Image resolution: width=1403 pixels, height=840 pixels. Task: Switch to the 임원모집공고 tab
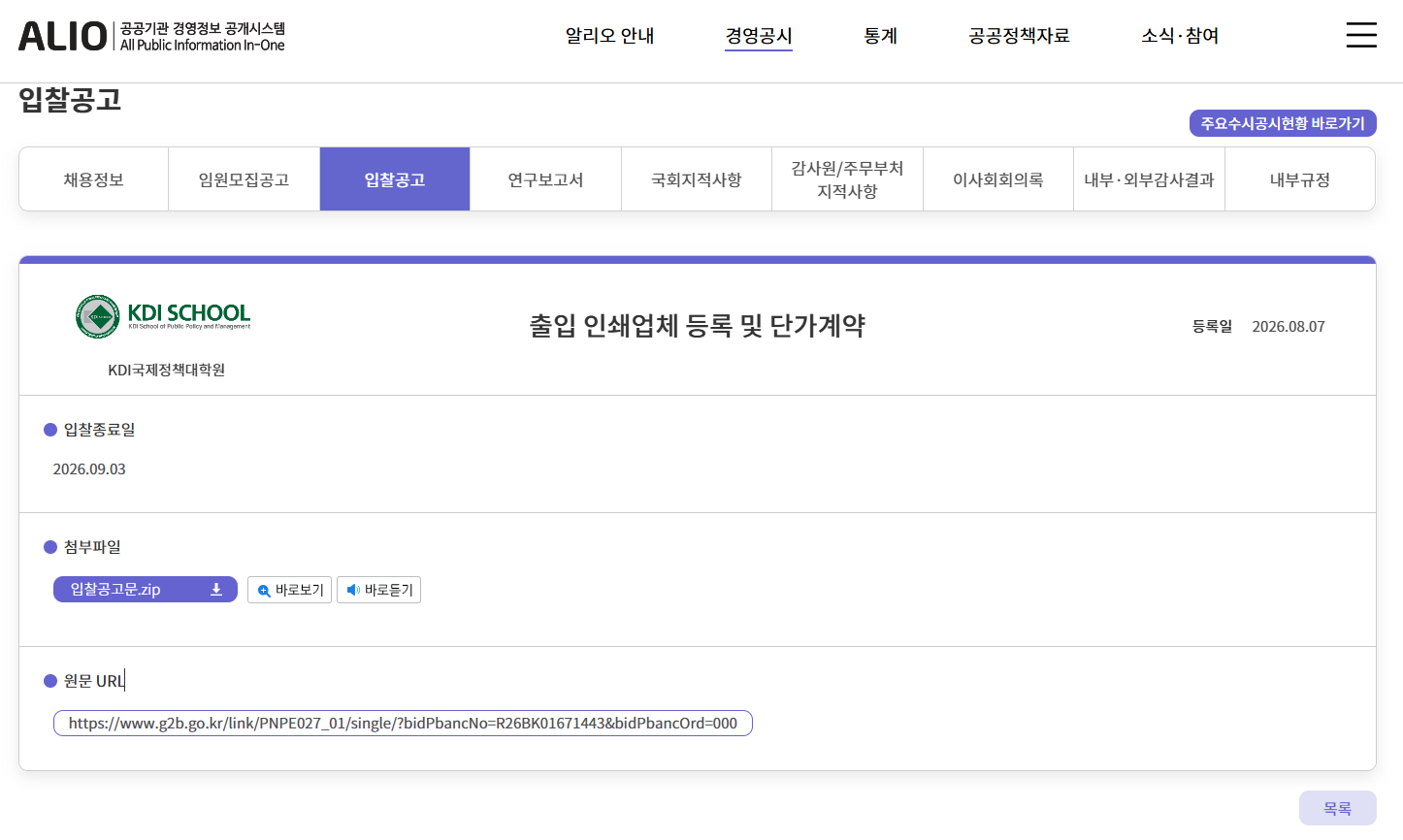pyautogui.click(x=245, y=179)
